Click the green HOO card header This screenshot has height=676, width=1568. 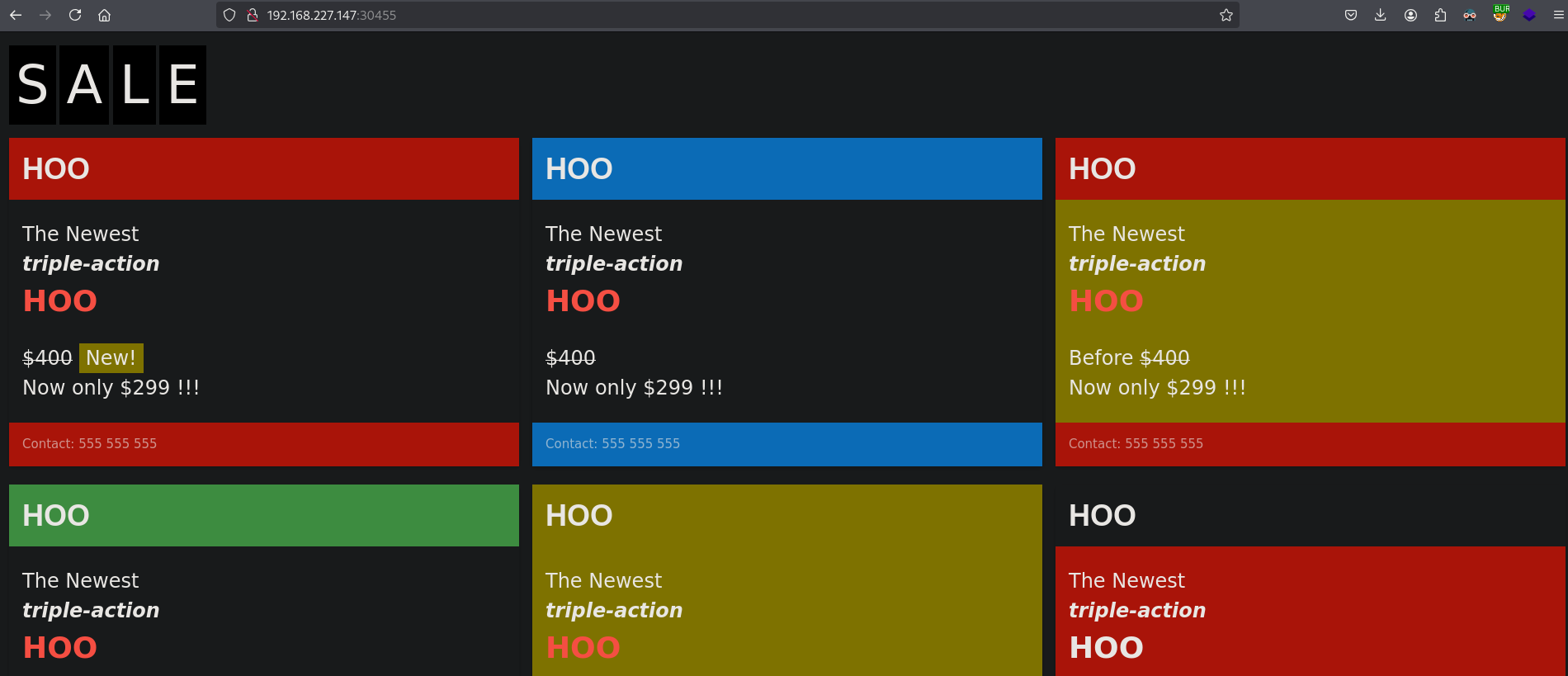(x=263, y=515)
